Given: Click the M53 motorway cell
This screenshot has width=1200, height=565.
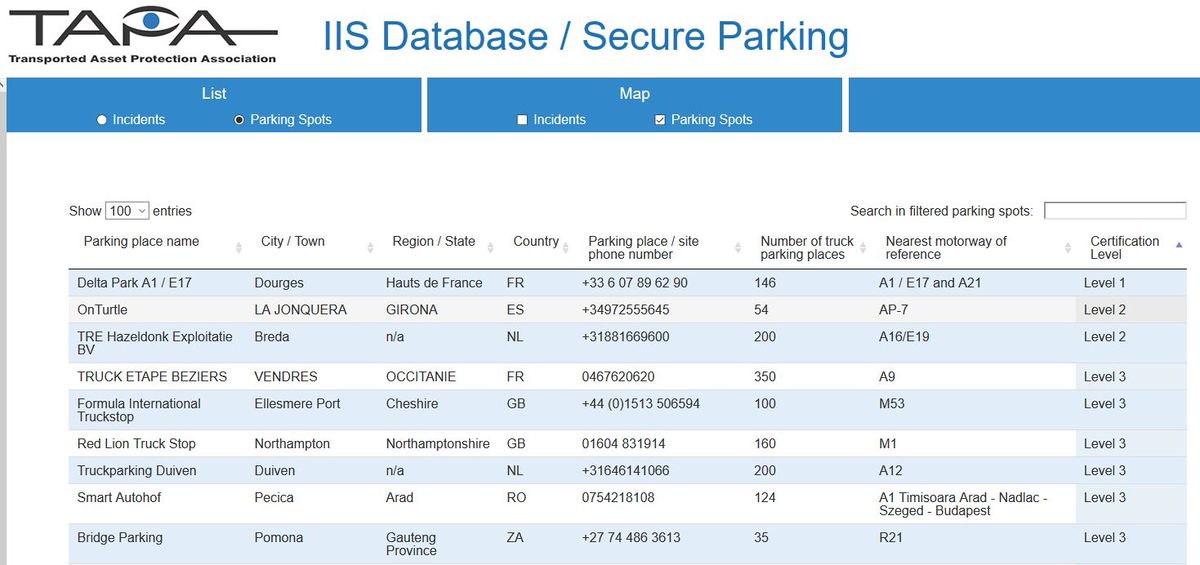Looking at the screenshot, I should pos(891,404).
